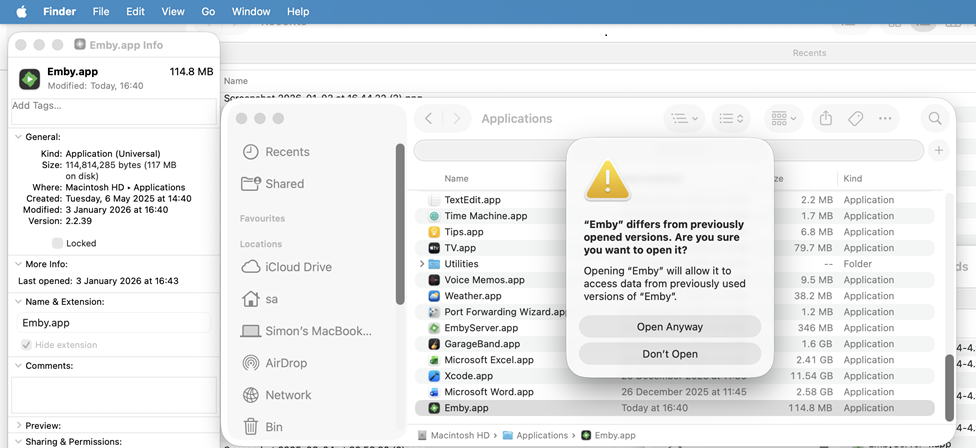976x448 pixels.
Task: Collapse the General section in Info window
Action: [17, 137]
